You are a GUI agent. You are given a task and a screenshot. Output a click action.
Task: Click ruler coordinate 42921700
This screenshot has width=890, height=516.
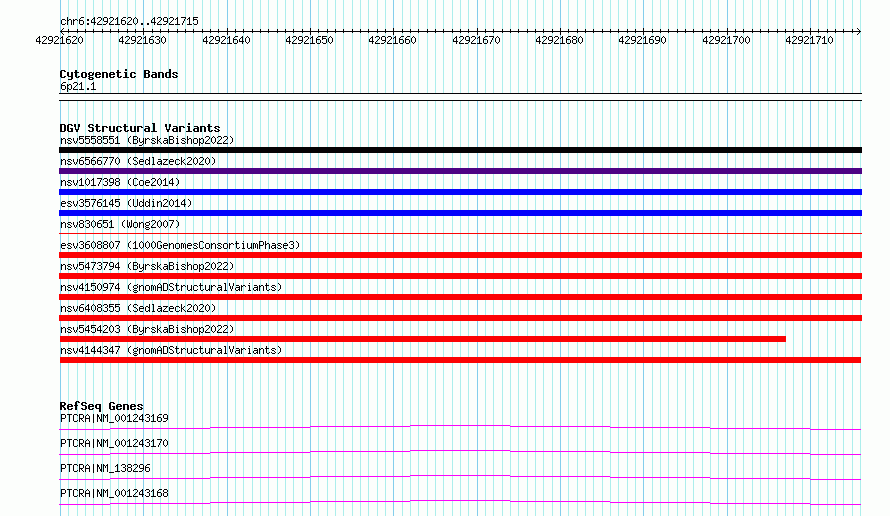726,40
